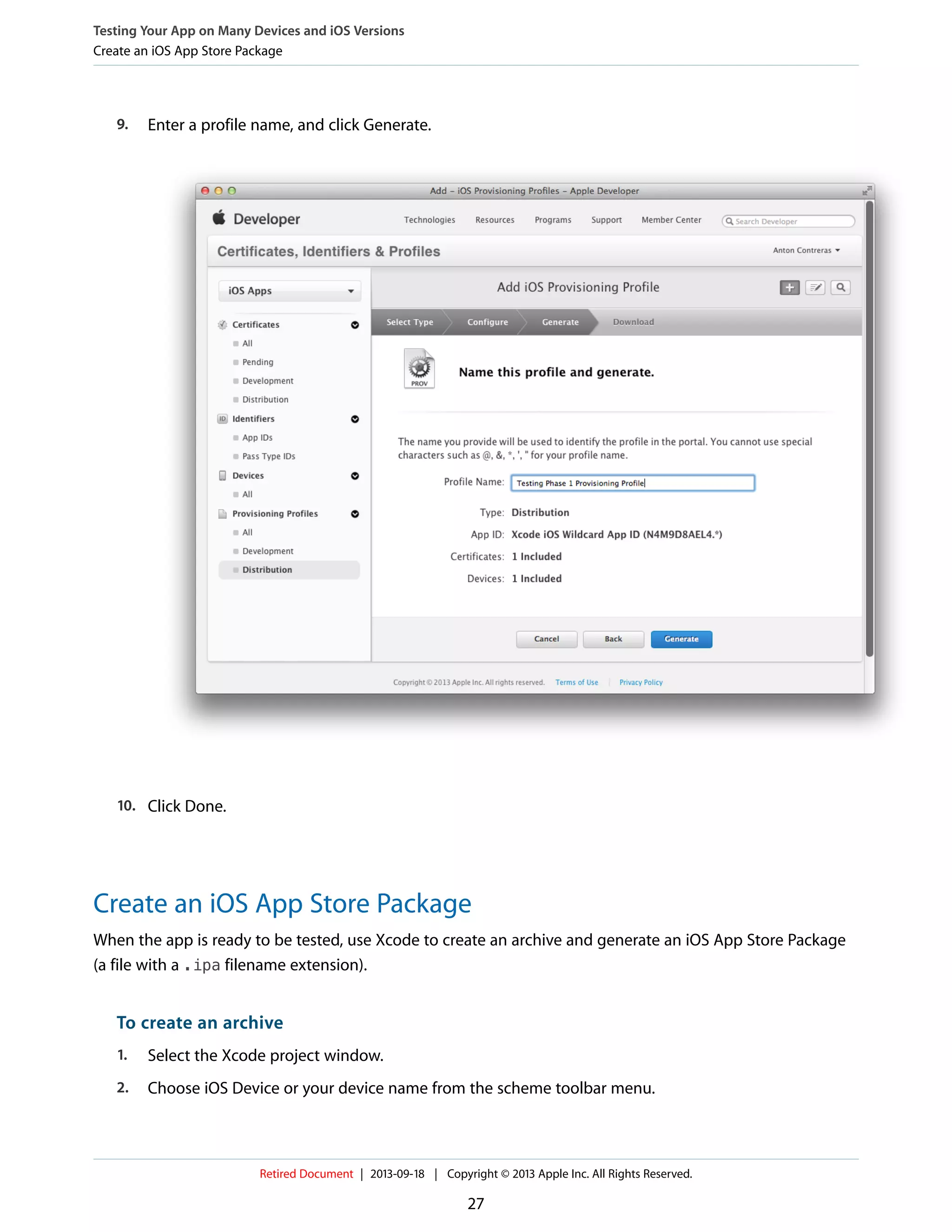952x1232 pixels.
Task: Open the iOS Apps dropdown
Action: coord(289,291)
